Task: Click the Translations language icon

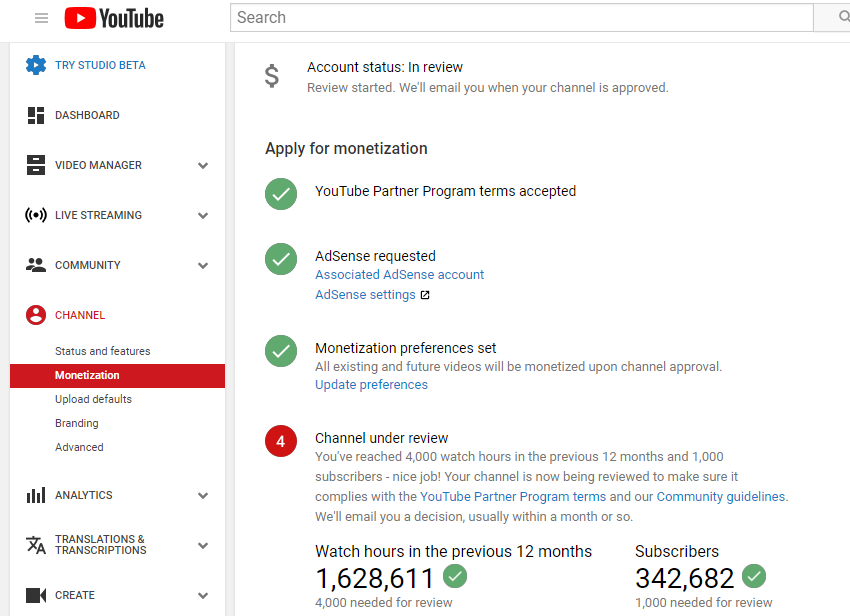Action: point(36,545)
